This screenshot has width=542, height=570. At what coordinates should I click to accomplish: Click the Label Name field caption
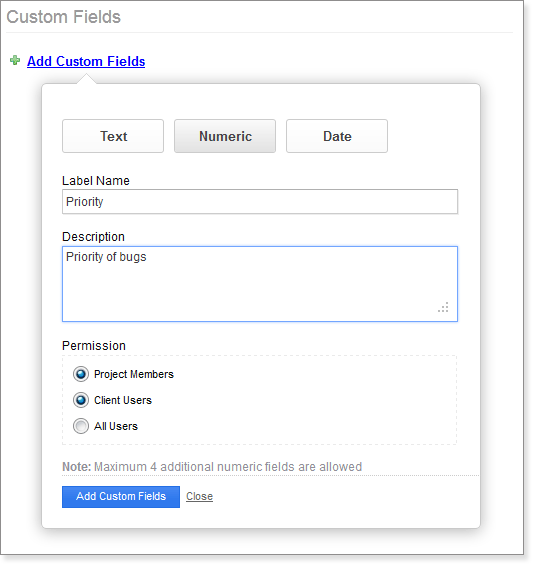point(96,181)
